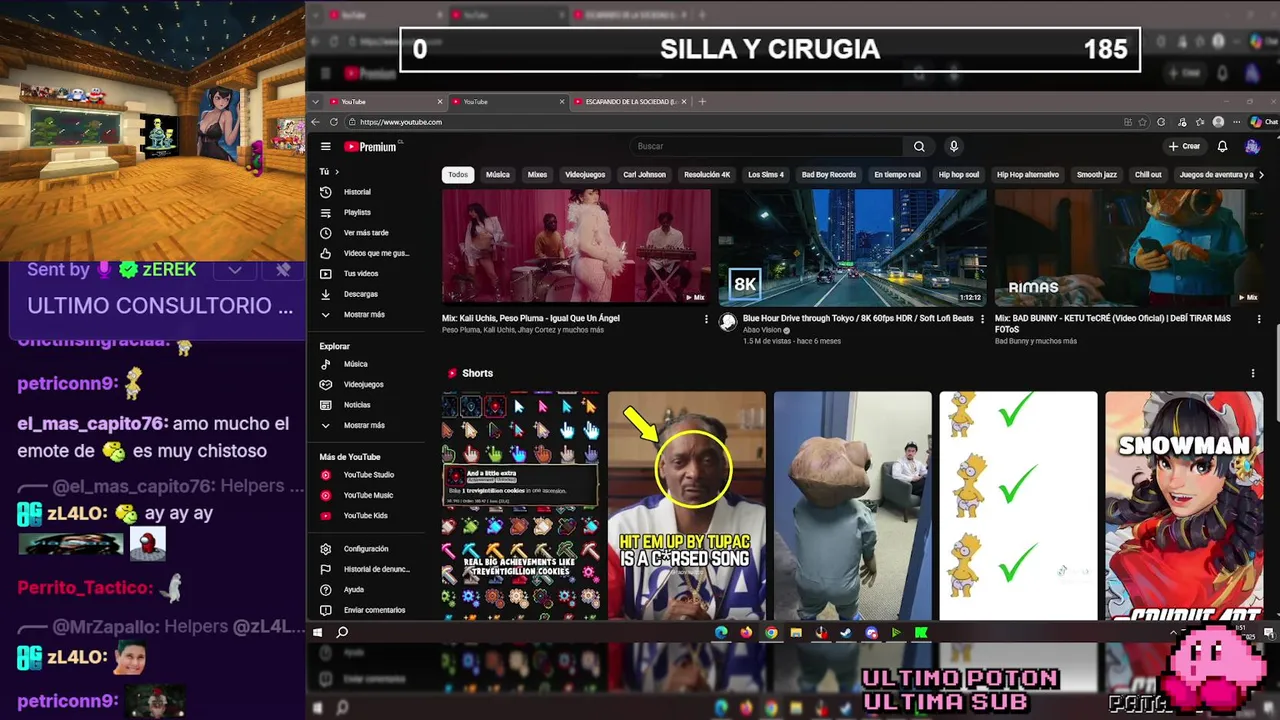Select the Música filter chip
Screen dimensions: 1280x720
[x=498, y=175]
